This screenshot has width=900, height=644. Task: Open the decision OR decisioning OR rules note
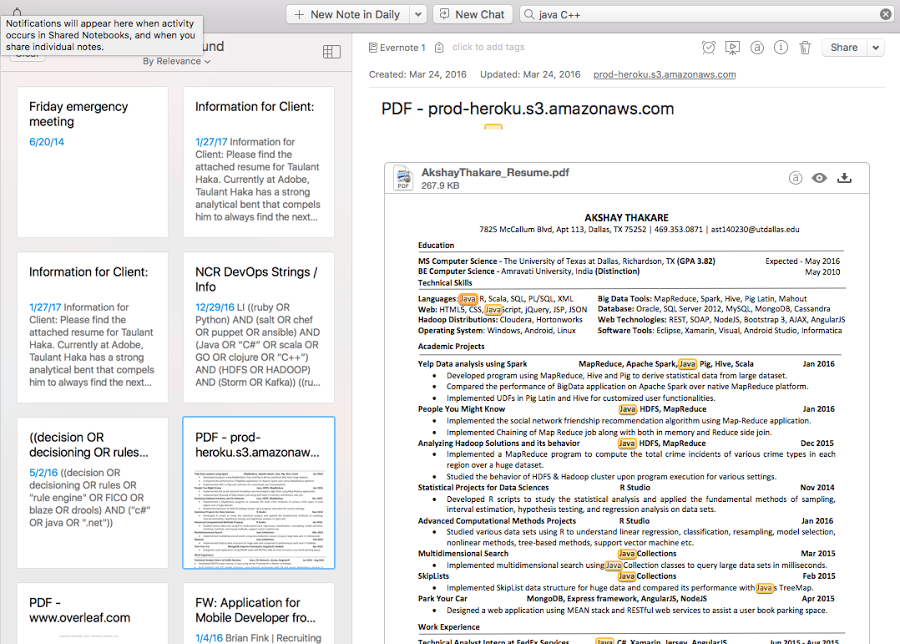[x=92, y=492]
